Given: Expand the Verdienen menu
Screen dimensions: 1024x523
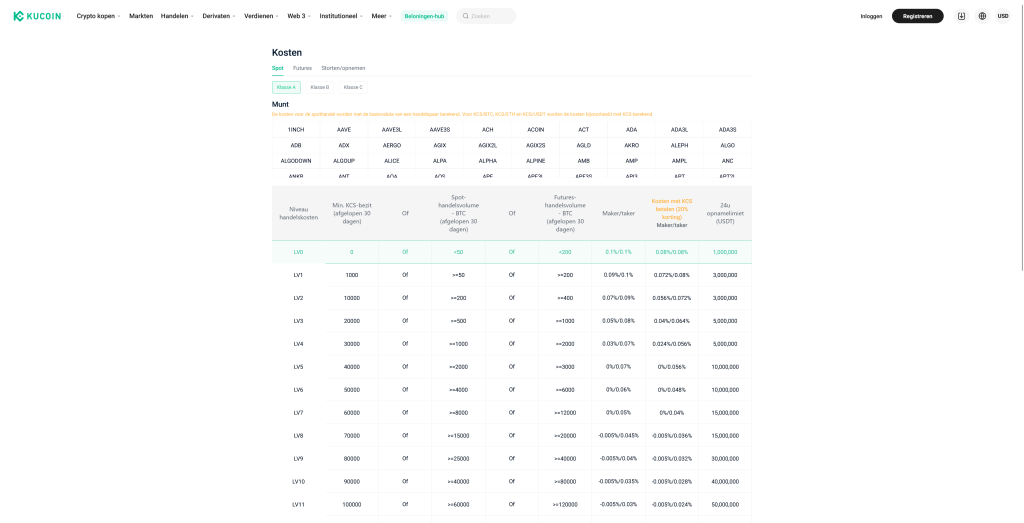Looking at the screenshot, I should [x=261, y=16].
